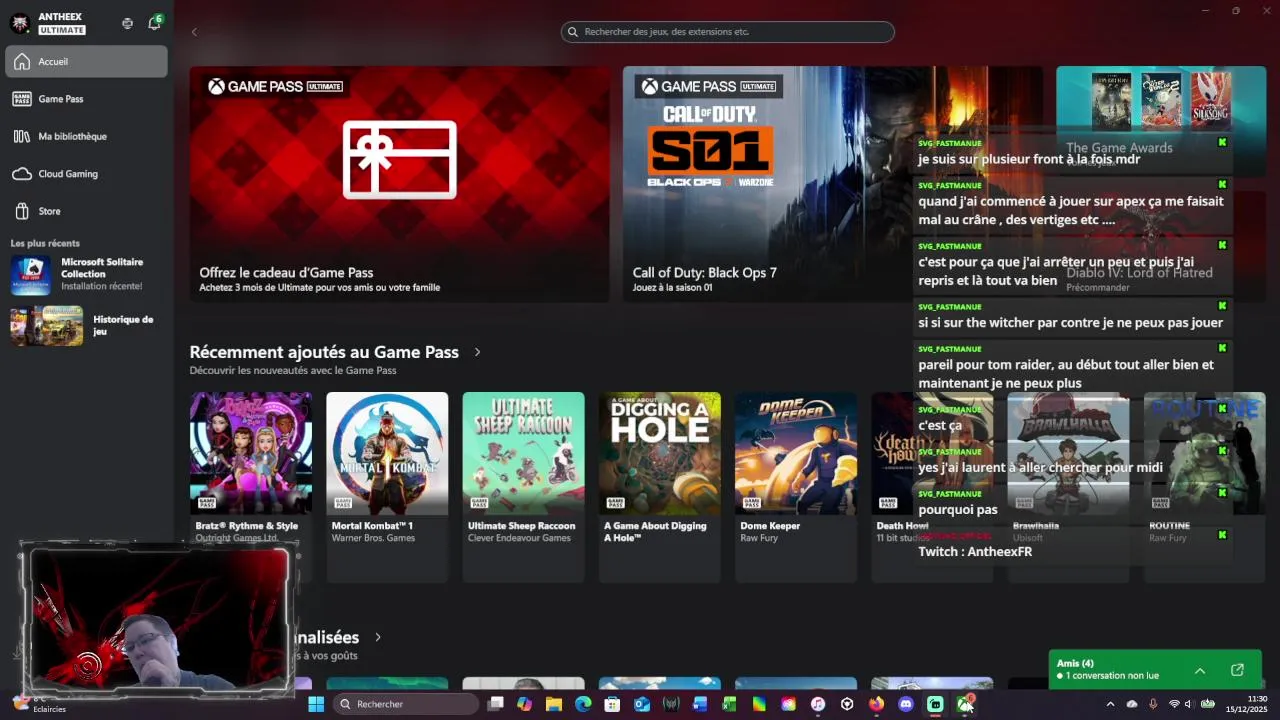Open the Mortal Kombat 1 game tile
Image resolution: width=1280 pixels, height=720 pixels.
pos(387,486)
